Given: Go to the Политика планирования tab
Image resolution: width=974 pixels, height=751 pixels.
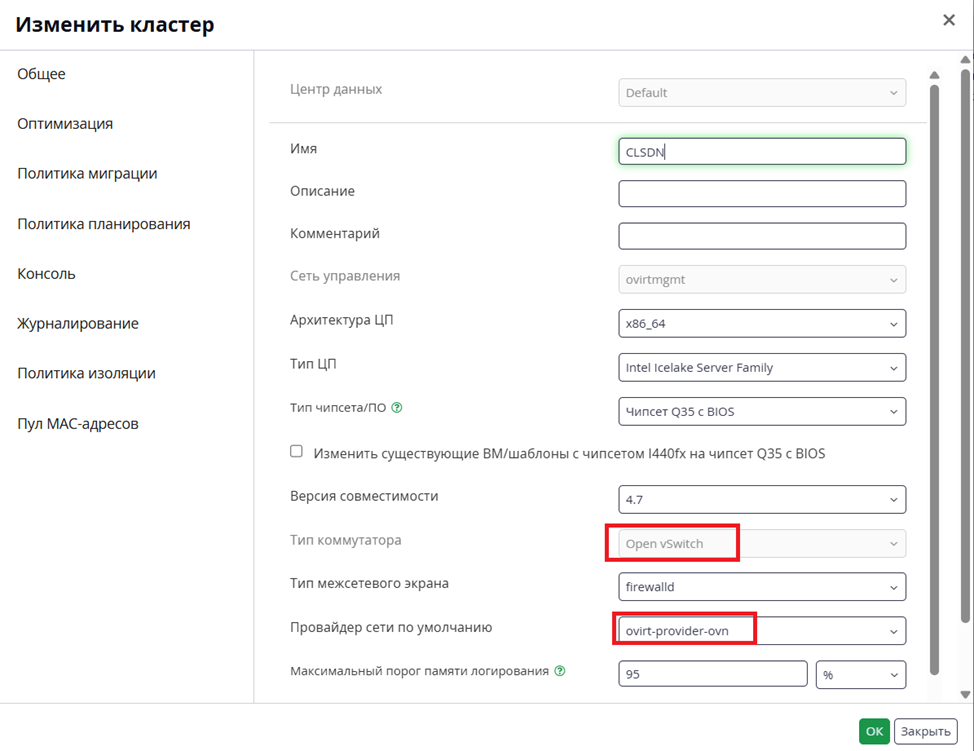Looking at the screenshot, I should [x=104, y=224].
